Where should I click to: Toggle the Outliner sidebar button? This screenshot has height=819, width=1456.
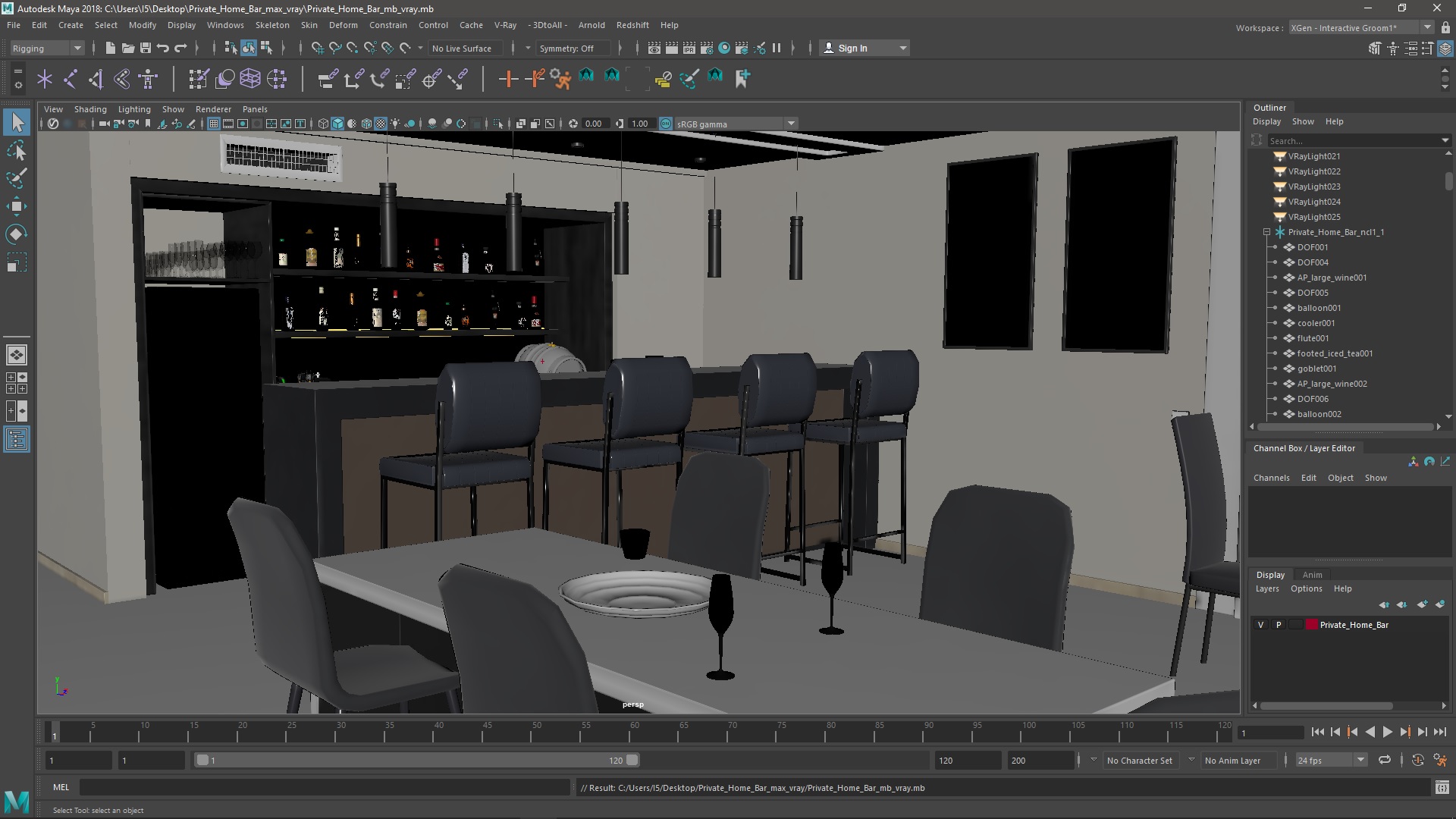[x=17, y=439]
